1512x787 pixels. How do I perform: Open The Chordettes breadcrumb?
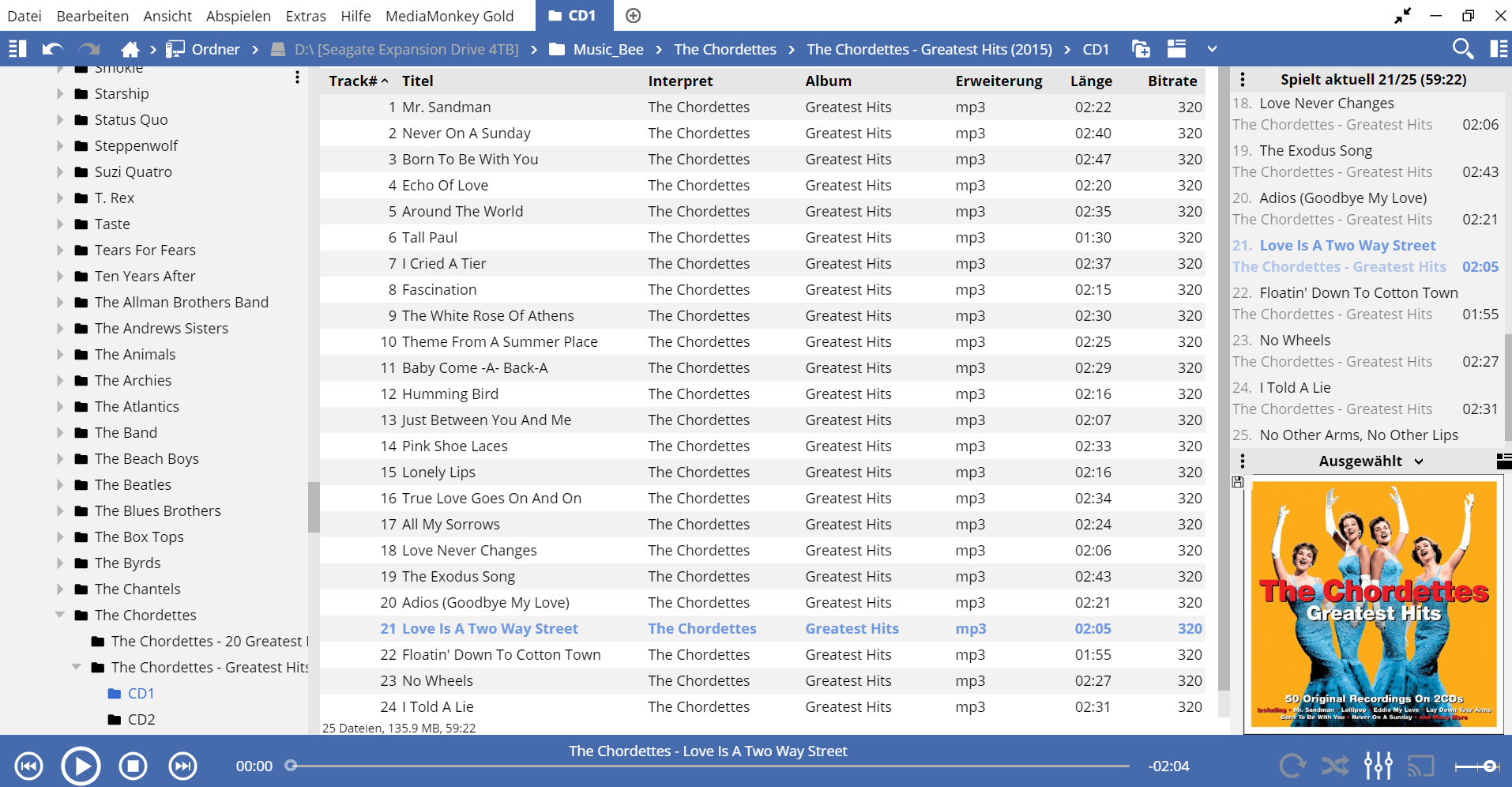click(x=725, y=49)
